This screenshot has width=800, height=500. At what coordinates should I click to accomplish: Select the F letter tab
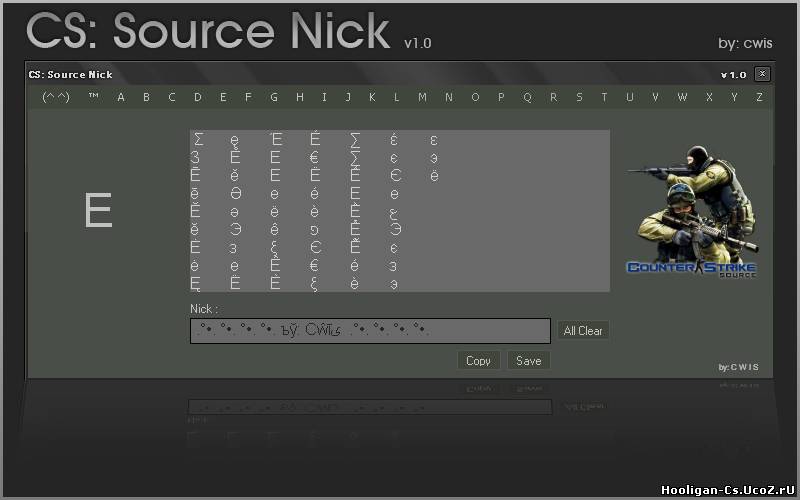click(248, 97)
